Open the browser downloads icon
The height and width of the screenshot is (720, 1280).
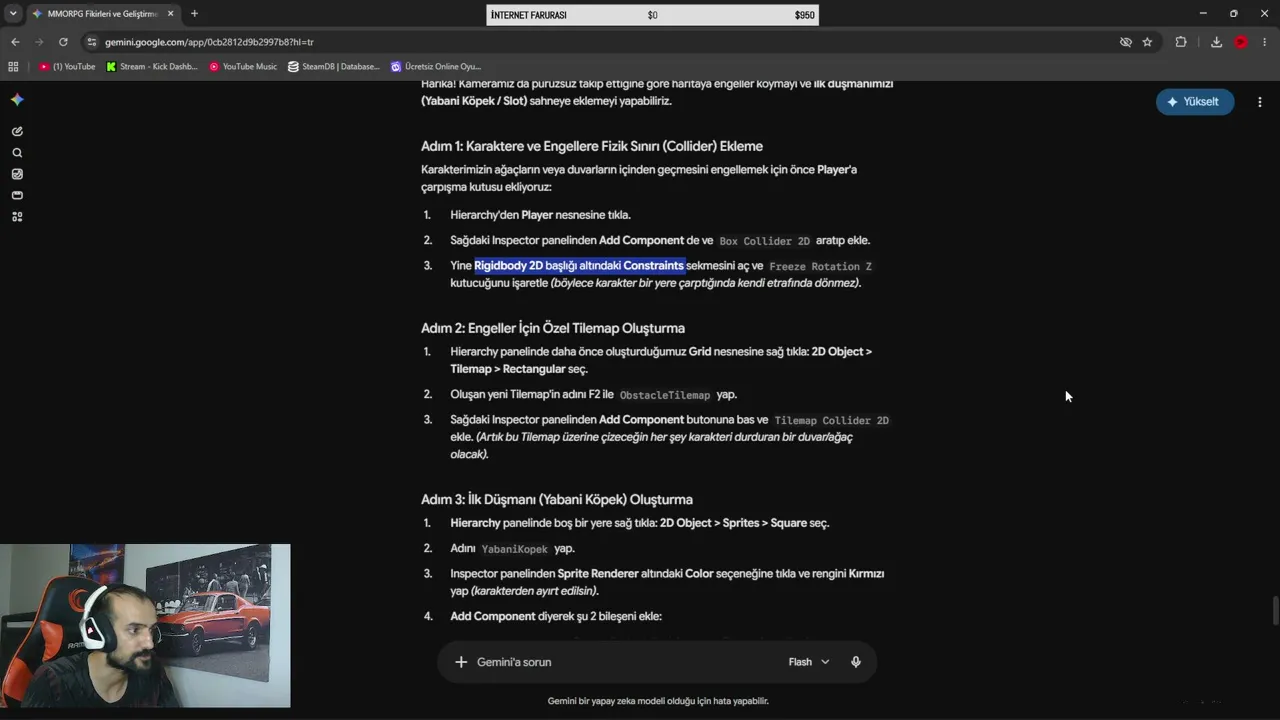coord(1216,42)
